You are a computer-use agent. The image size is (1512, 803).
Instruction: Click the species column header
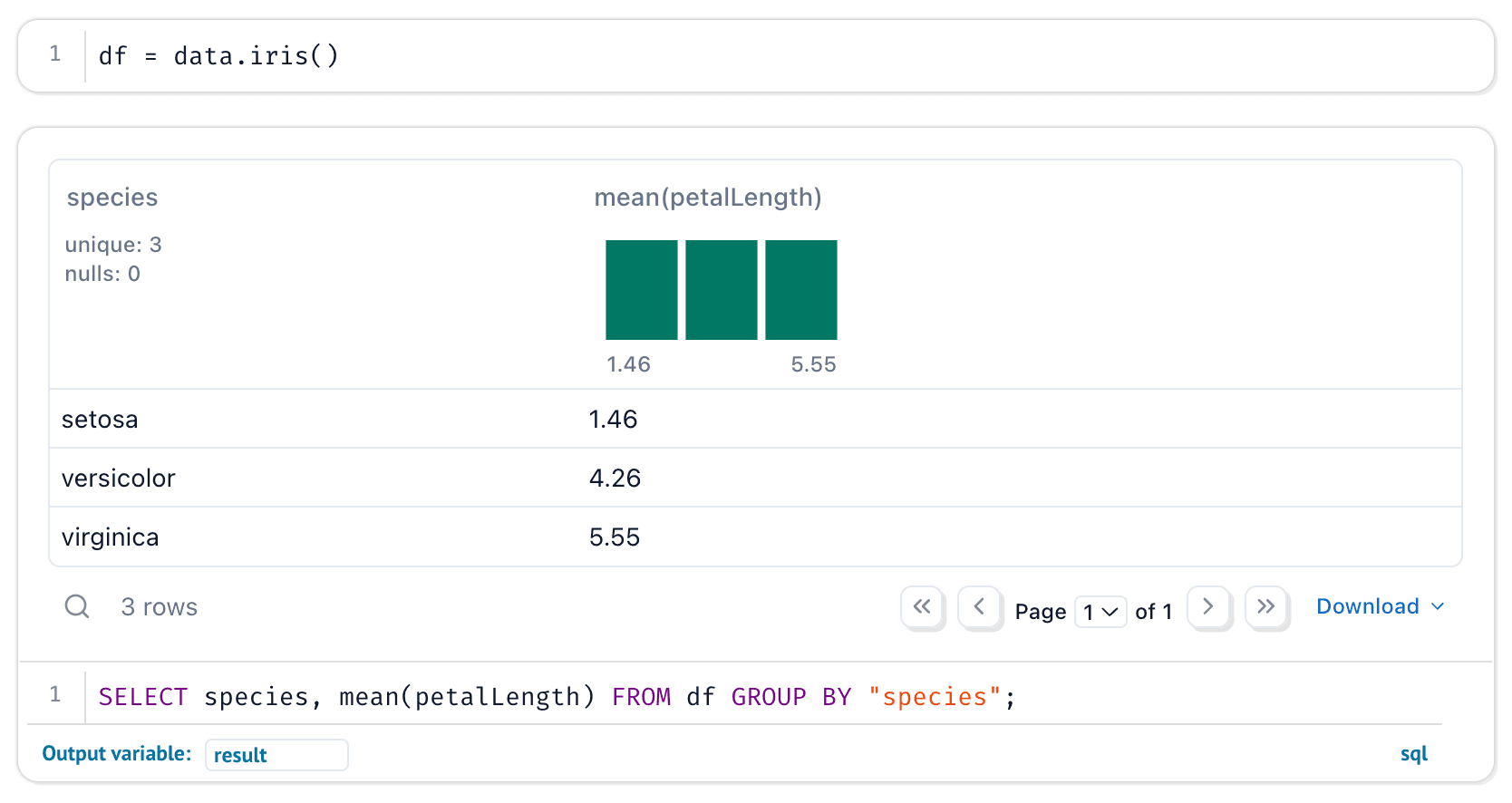pyautogui.click(x=112, y=198)
